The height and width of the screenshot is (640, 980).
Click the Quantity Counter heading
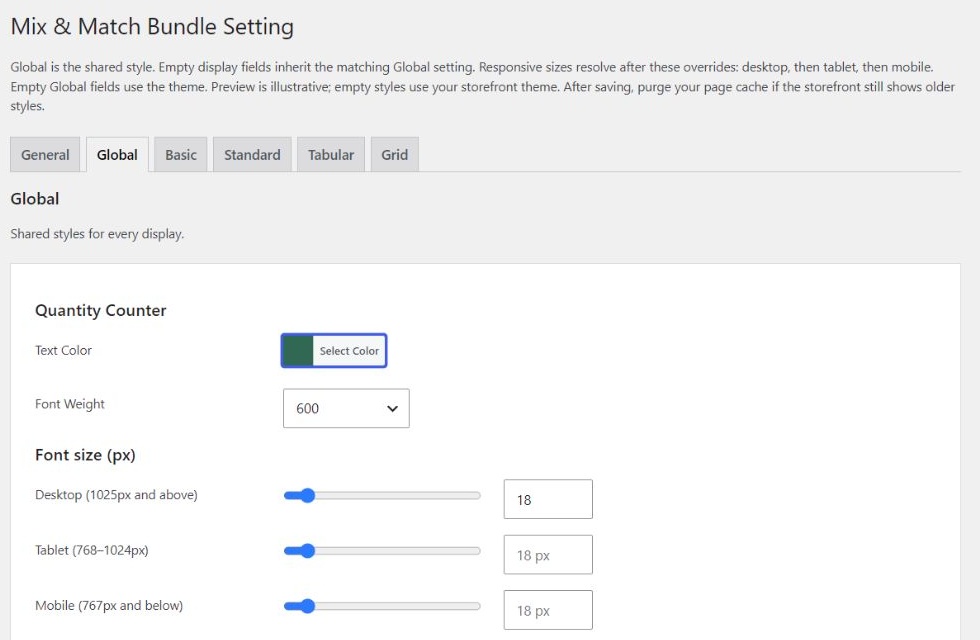(101, 311)
